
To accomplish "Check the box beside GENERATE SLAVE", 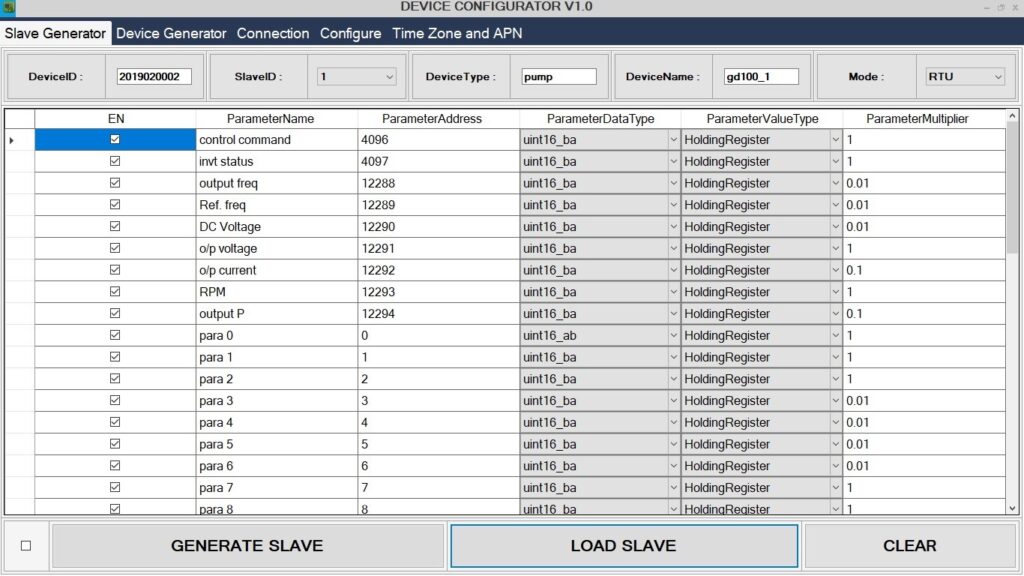I will tap(26, 545).
